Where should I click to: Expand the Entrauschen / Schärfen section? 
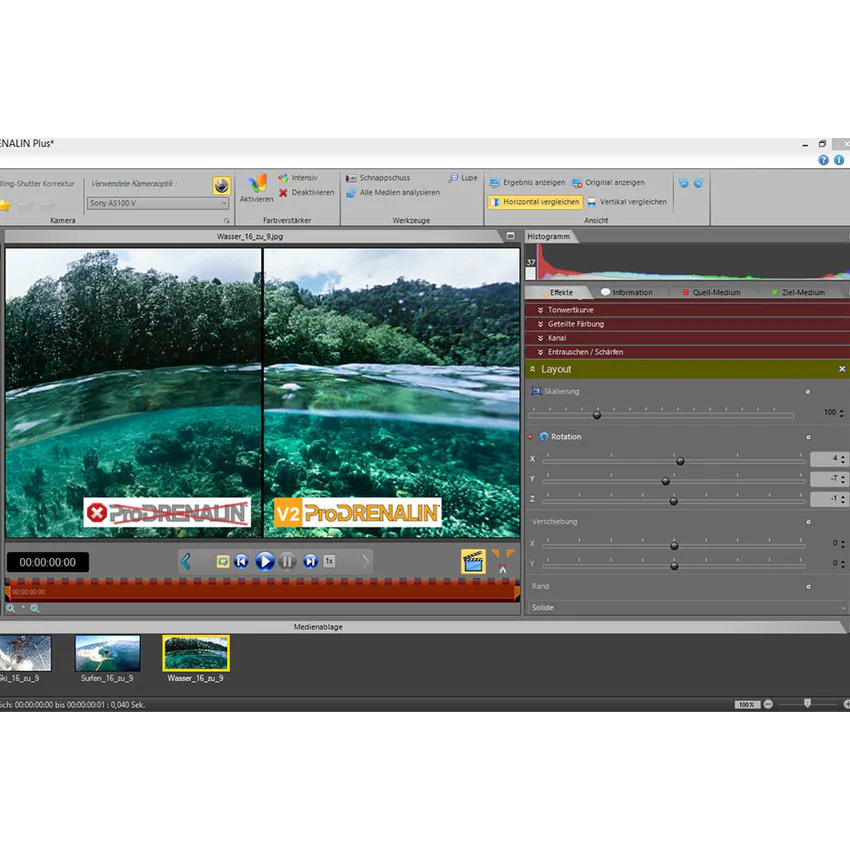click(x=687, y=352)
